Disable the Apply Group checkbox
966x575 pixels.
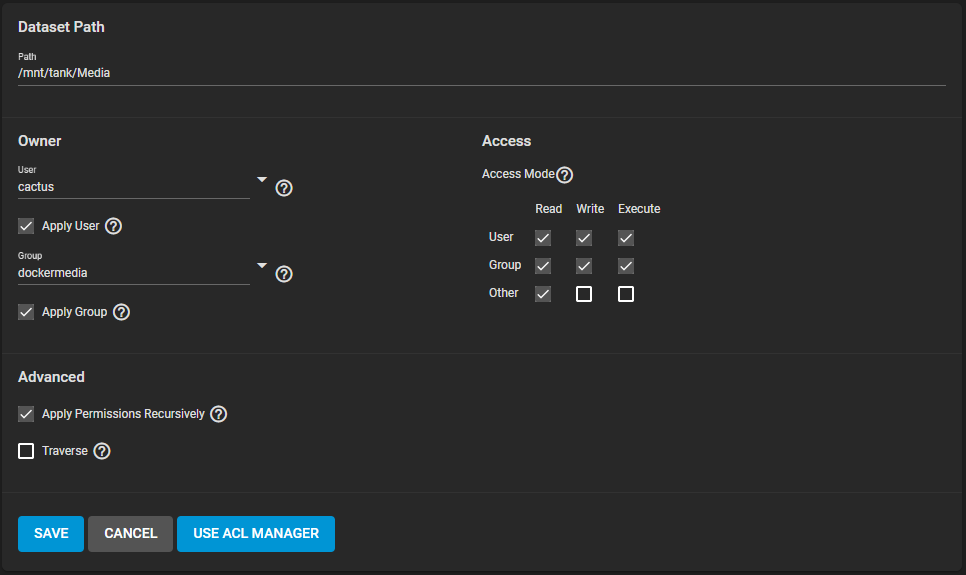(x=27, y=312)
